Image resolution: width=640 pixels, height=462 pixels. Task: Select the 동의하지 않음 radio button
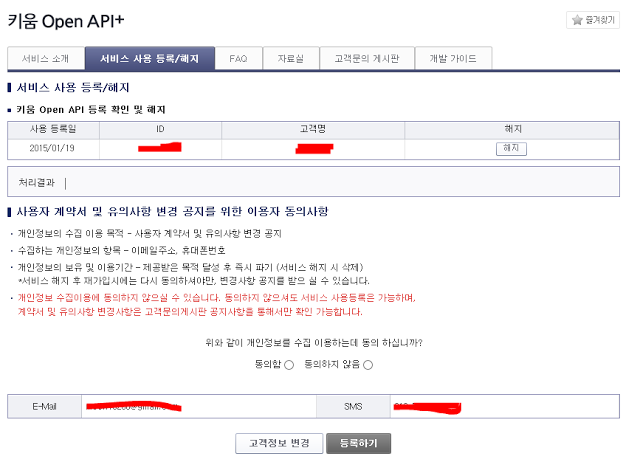[x=368, y=365]
